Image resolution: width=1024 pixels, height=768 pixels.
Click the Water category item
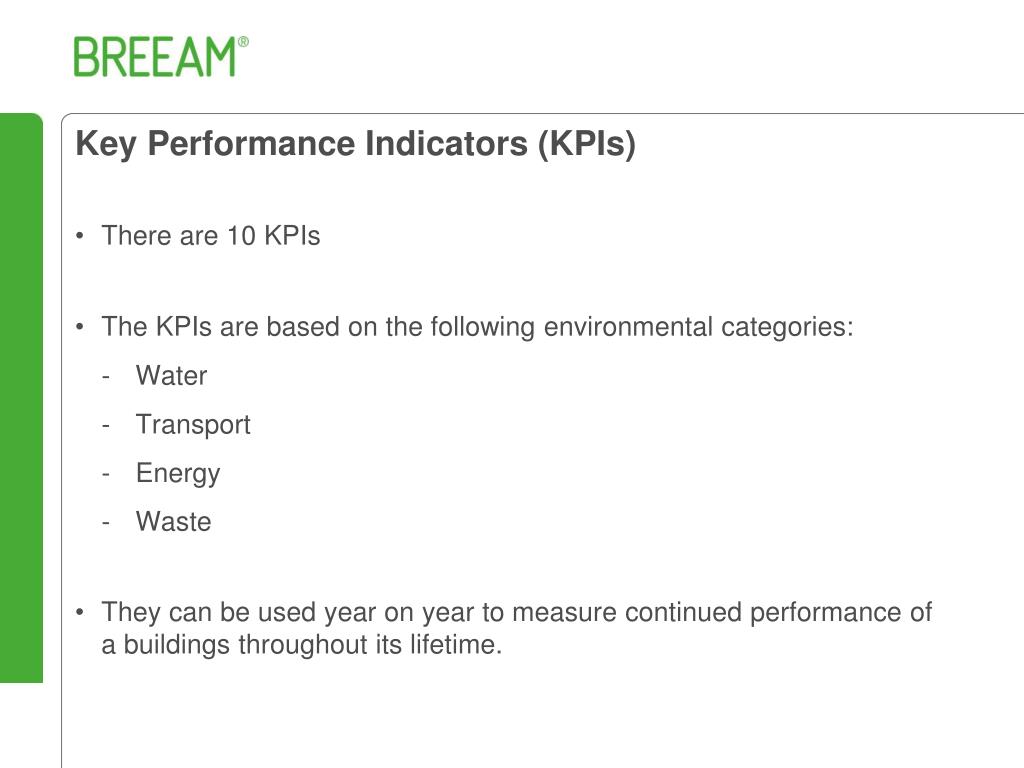pos(171,376)
